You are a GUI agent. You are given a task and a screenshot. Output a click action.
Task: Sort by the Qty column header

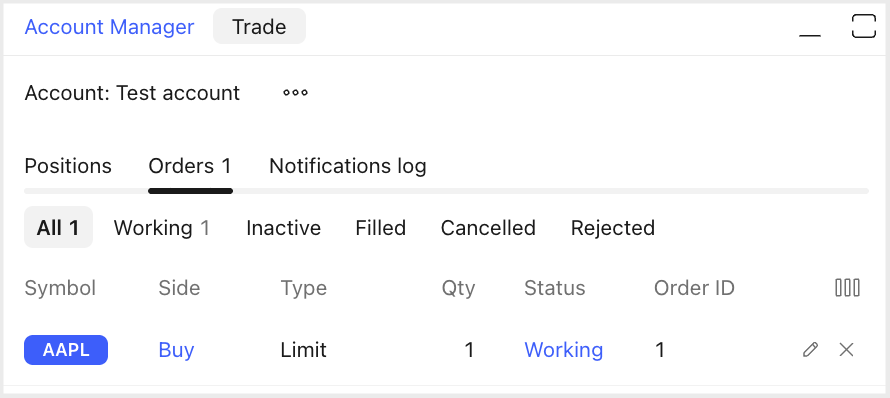pyautogui.click(x=458, y=288)
